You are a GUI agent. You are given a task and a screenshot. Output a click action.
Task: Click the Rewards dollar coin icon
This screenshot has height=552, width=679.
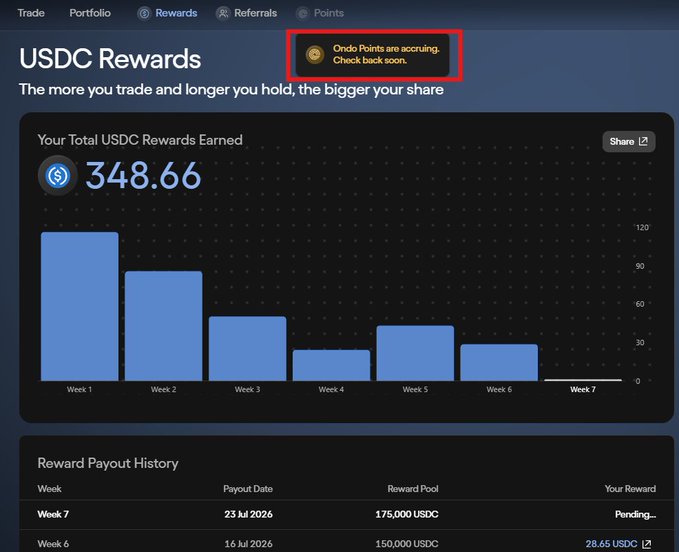click(144, 13)
